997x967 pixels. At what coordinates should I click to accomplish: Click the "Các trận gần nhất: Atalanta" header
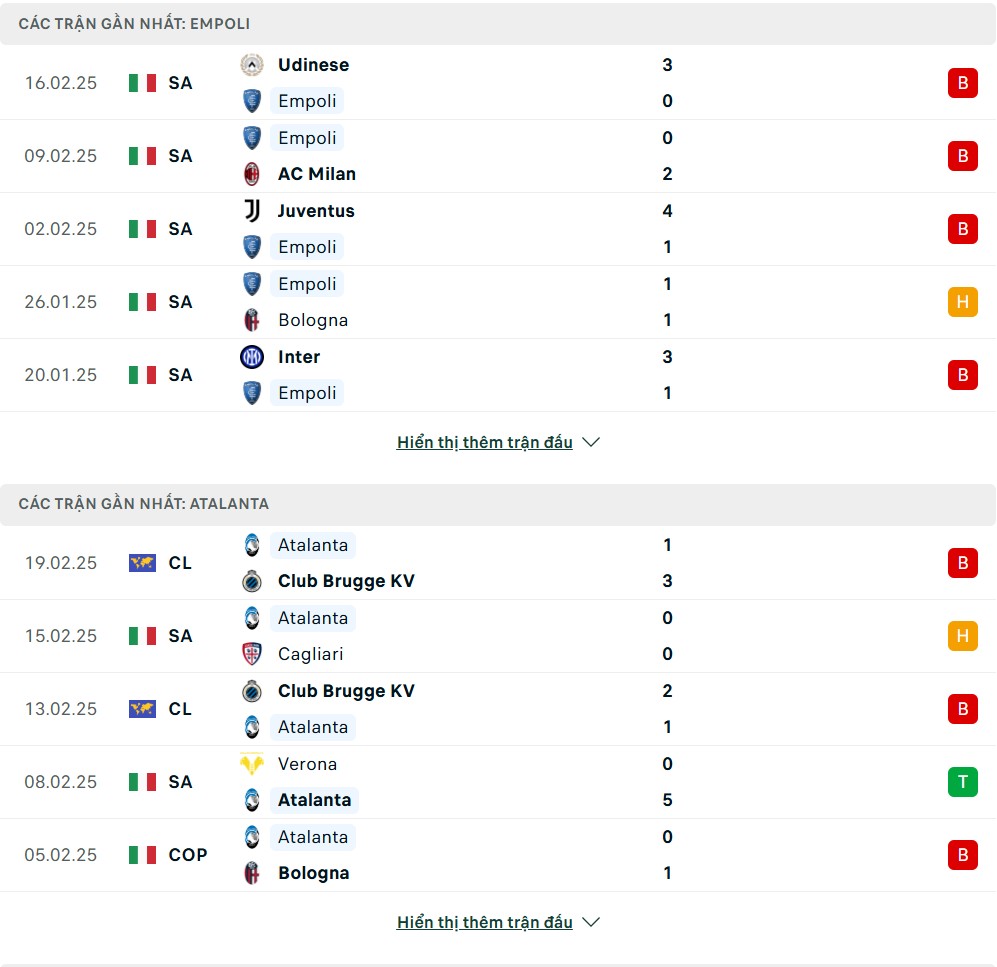click(143, 504)
